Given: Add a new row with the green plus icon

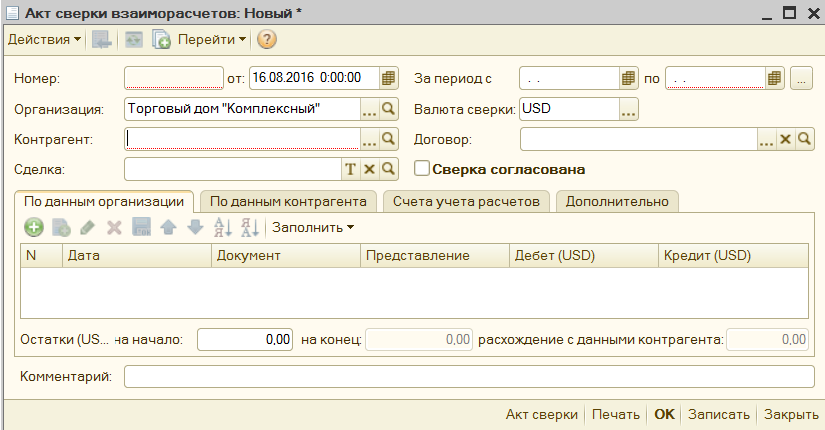Looking at the screenshot, I should 34,227.
